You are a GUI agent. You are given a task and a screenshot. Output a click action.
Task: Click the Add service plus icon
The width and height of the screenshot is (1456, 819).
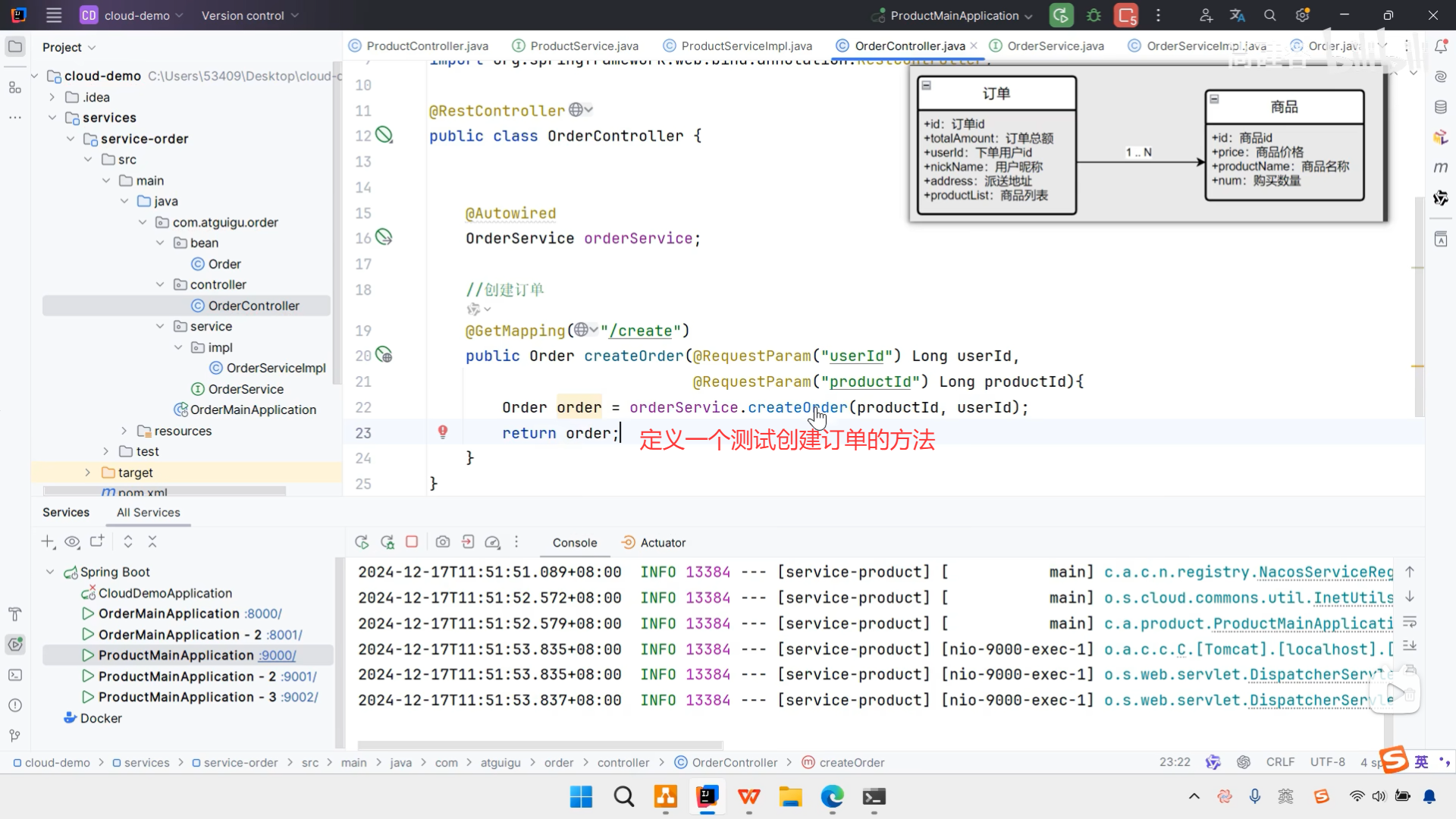pos(48,541)
